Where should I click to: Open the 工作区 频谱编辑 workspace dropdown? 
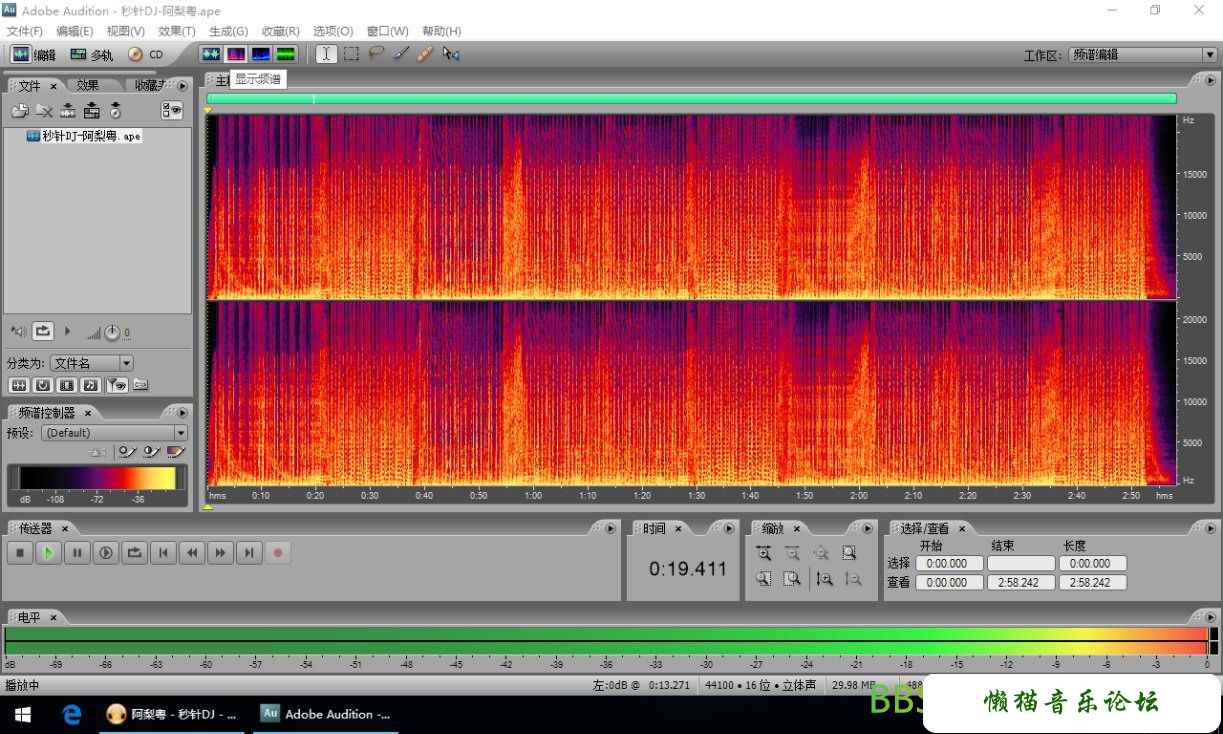pyautogui.click(x=1142, y=55)
